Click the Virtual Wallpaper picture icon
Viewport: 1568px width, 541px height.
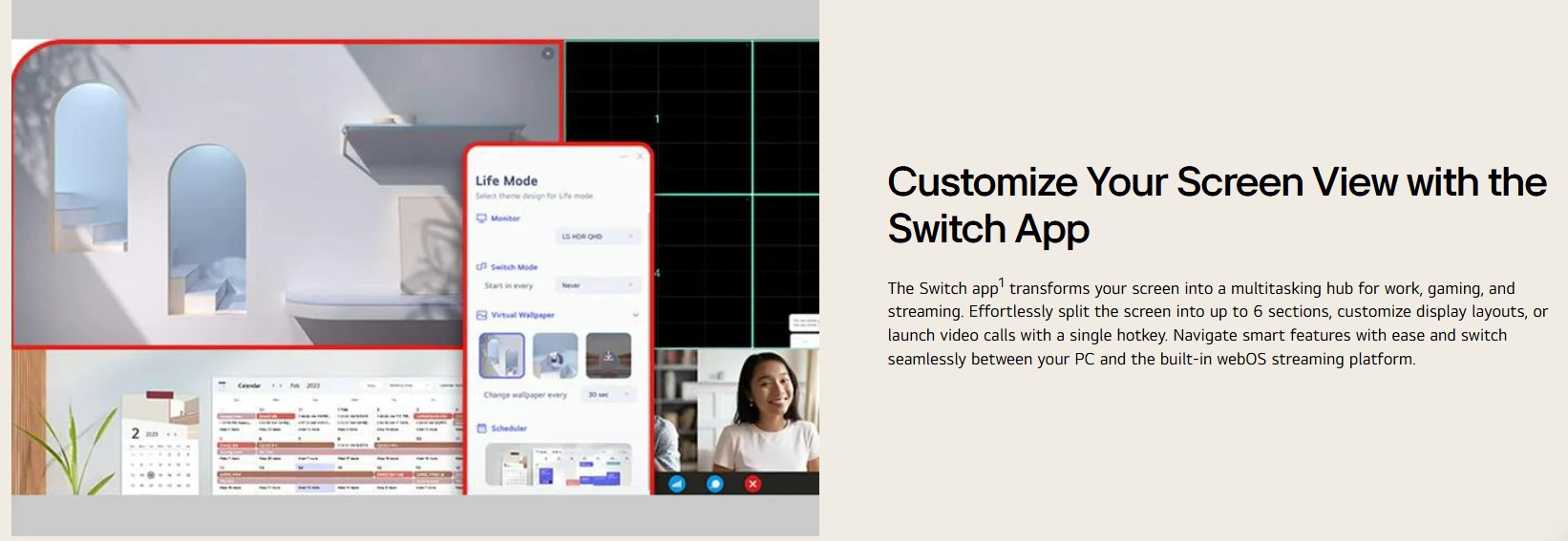point(481,315)
